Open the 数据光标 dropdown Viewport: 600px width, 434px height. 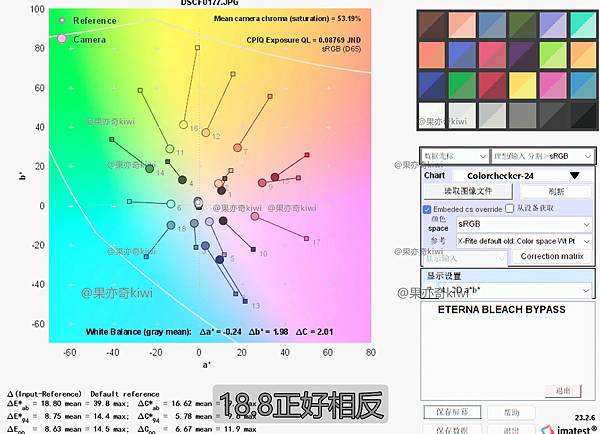(x=455, y=156)
